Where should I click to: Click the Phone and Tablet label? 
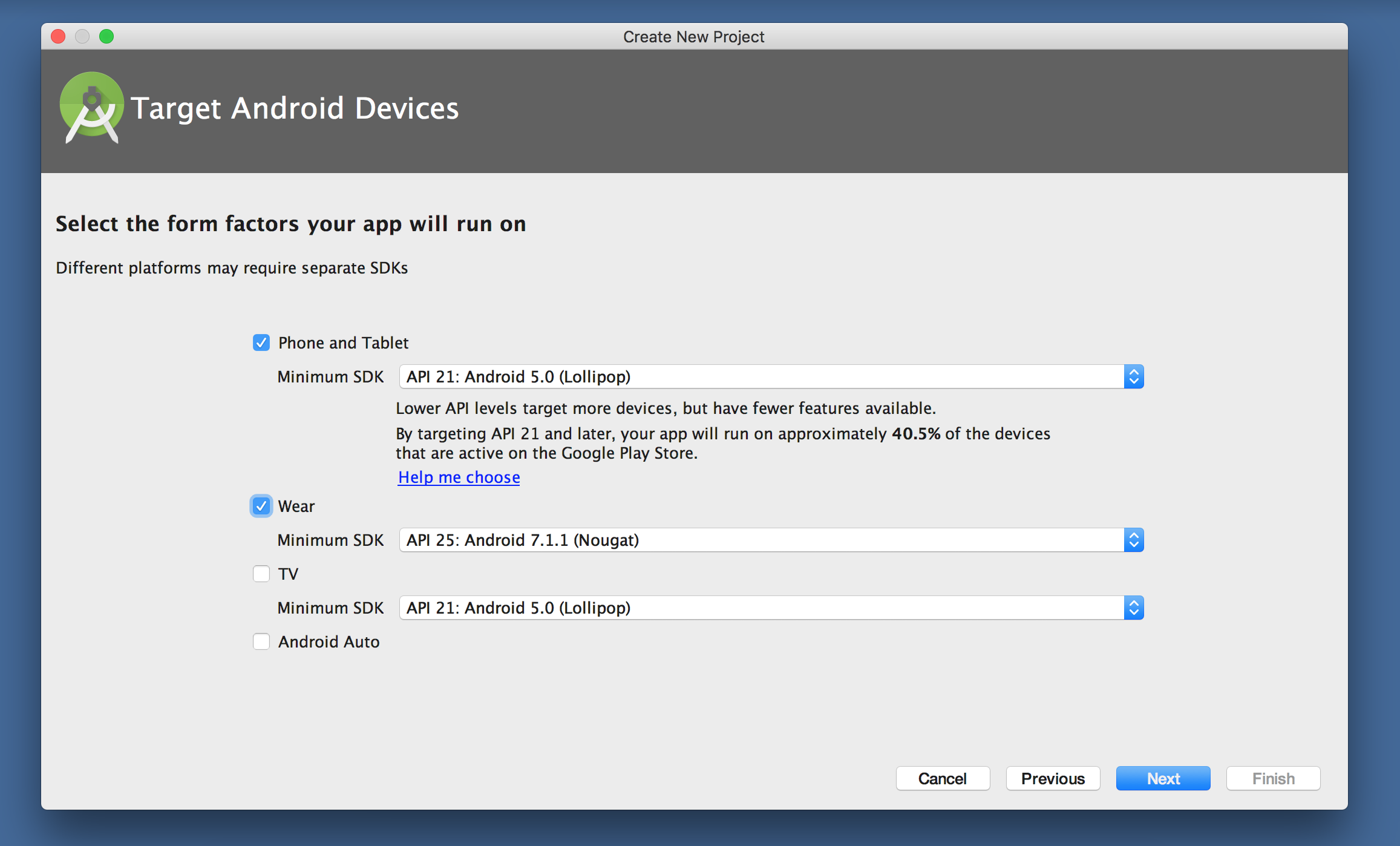tap(343, 343)
